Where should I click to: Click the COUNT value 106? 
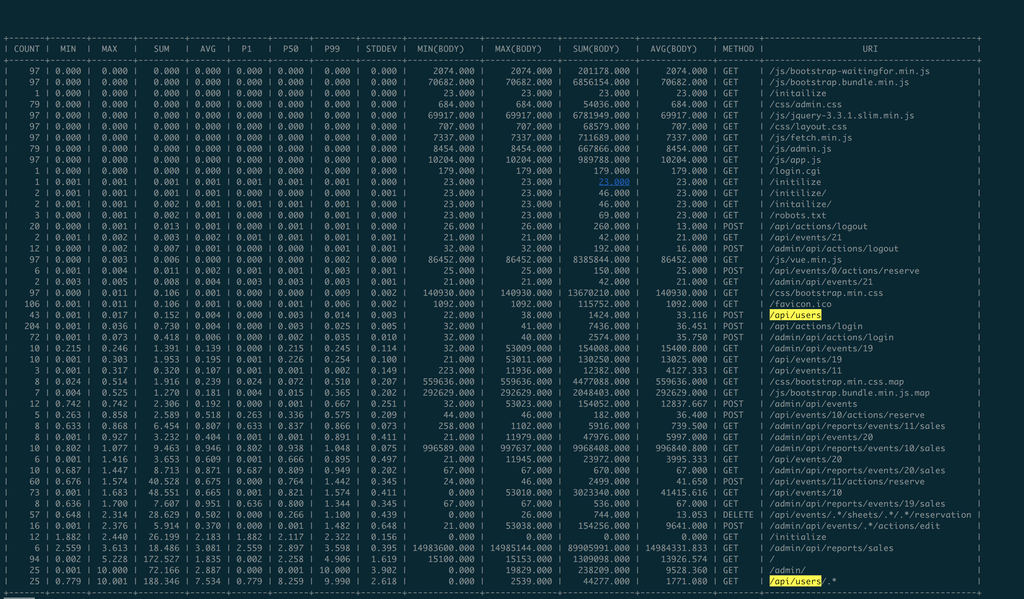point(32,304)
